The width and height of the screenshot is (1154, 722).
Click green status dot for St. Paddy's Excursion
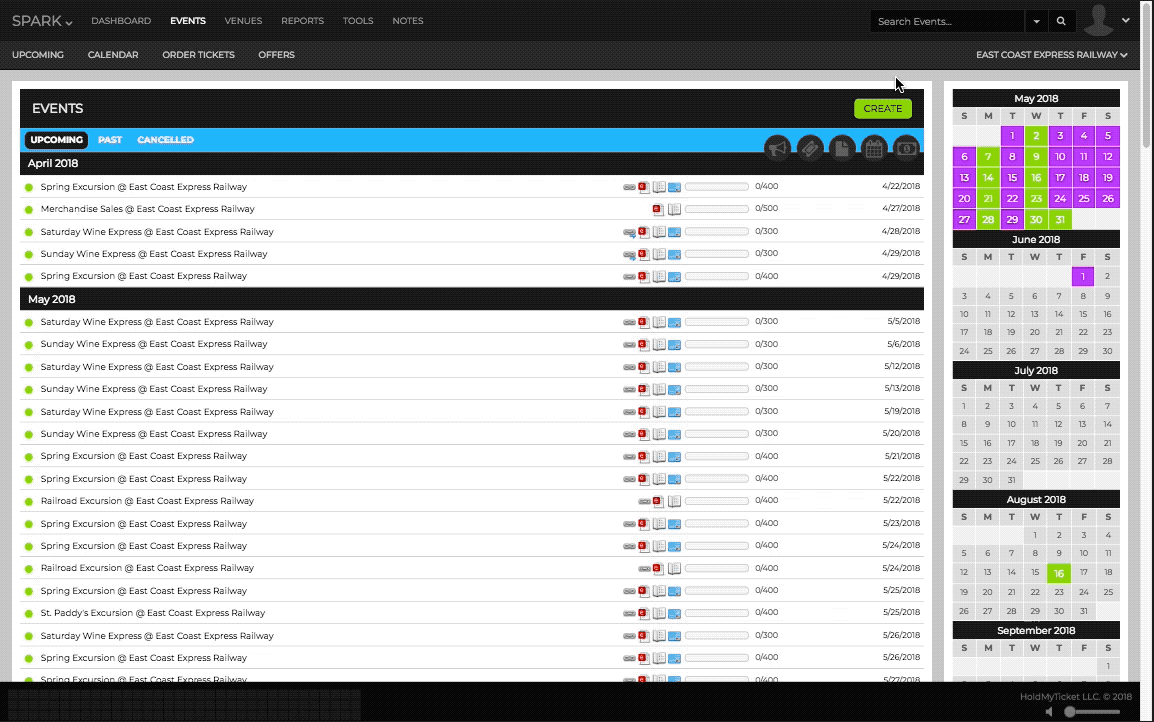(29, 614)
